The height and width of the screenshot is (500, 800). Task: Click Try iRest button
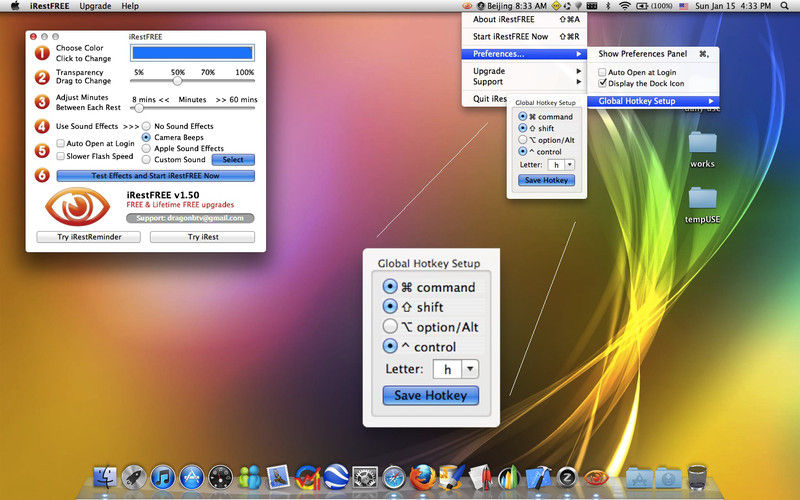[203, 237]
